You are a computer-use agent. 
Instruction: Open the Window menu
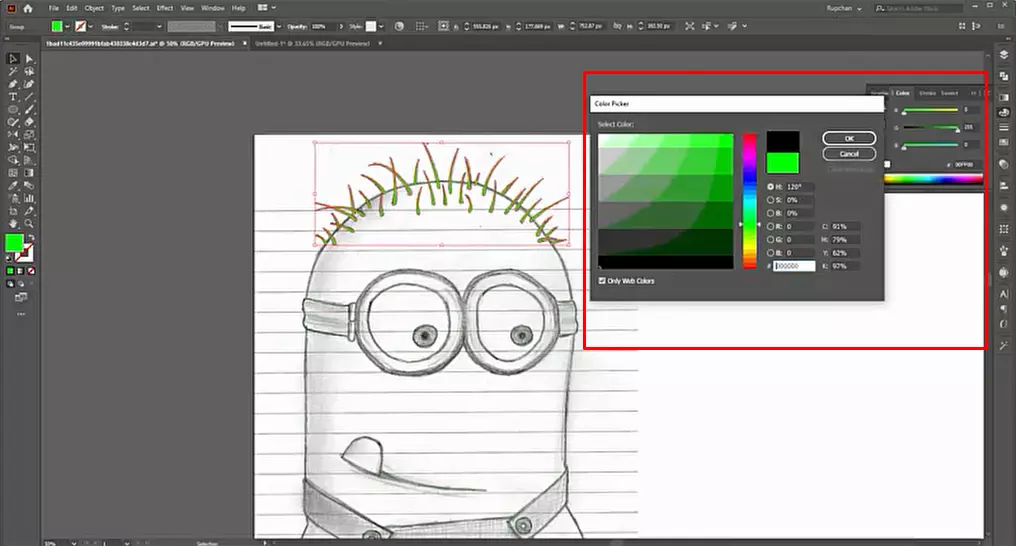tap(213, 8)
